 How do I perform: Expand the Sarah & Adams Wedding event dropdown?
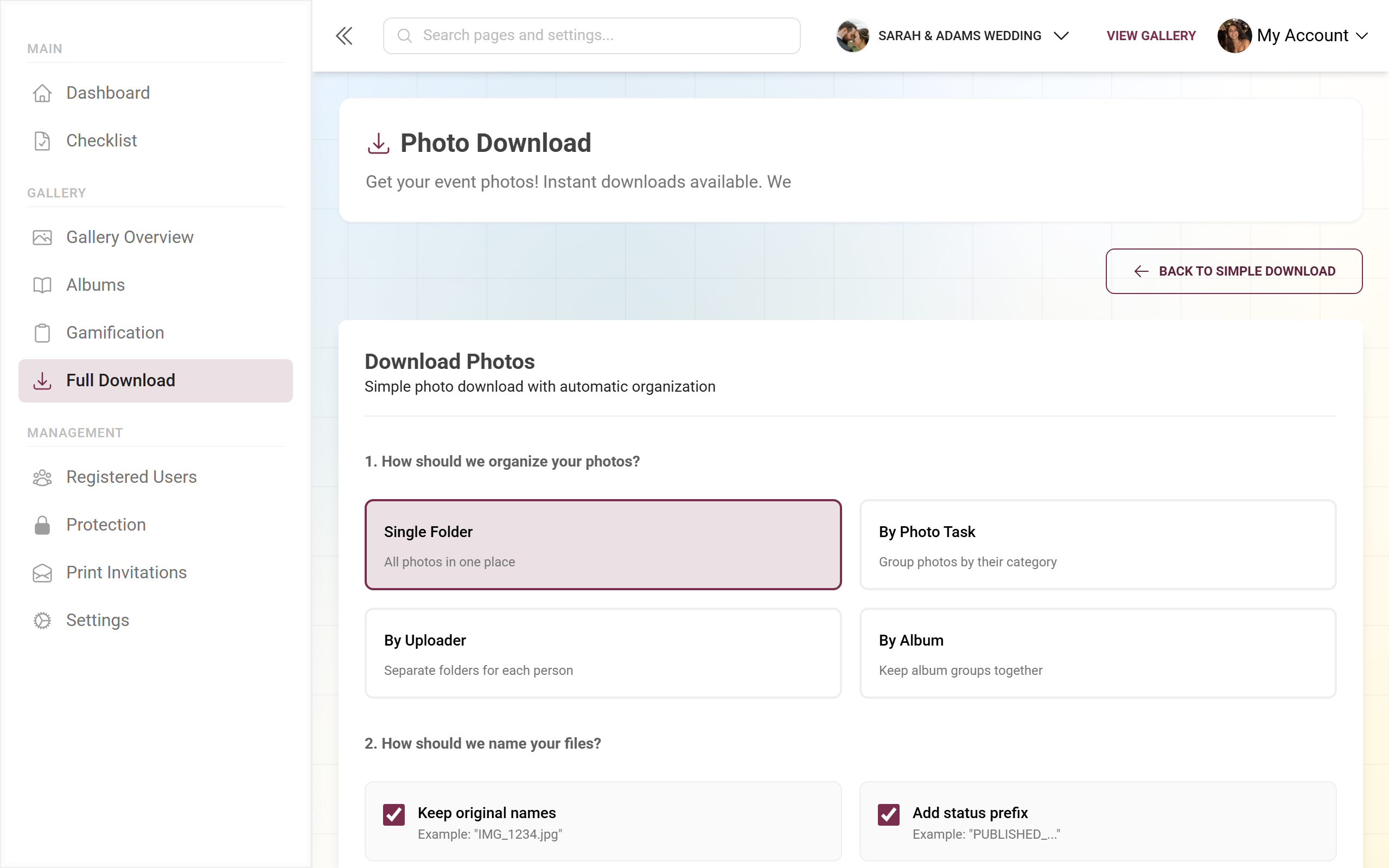[x=953, y=36]
